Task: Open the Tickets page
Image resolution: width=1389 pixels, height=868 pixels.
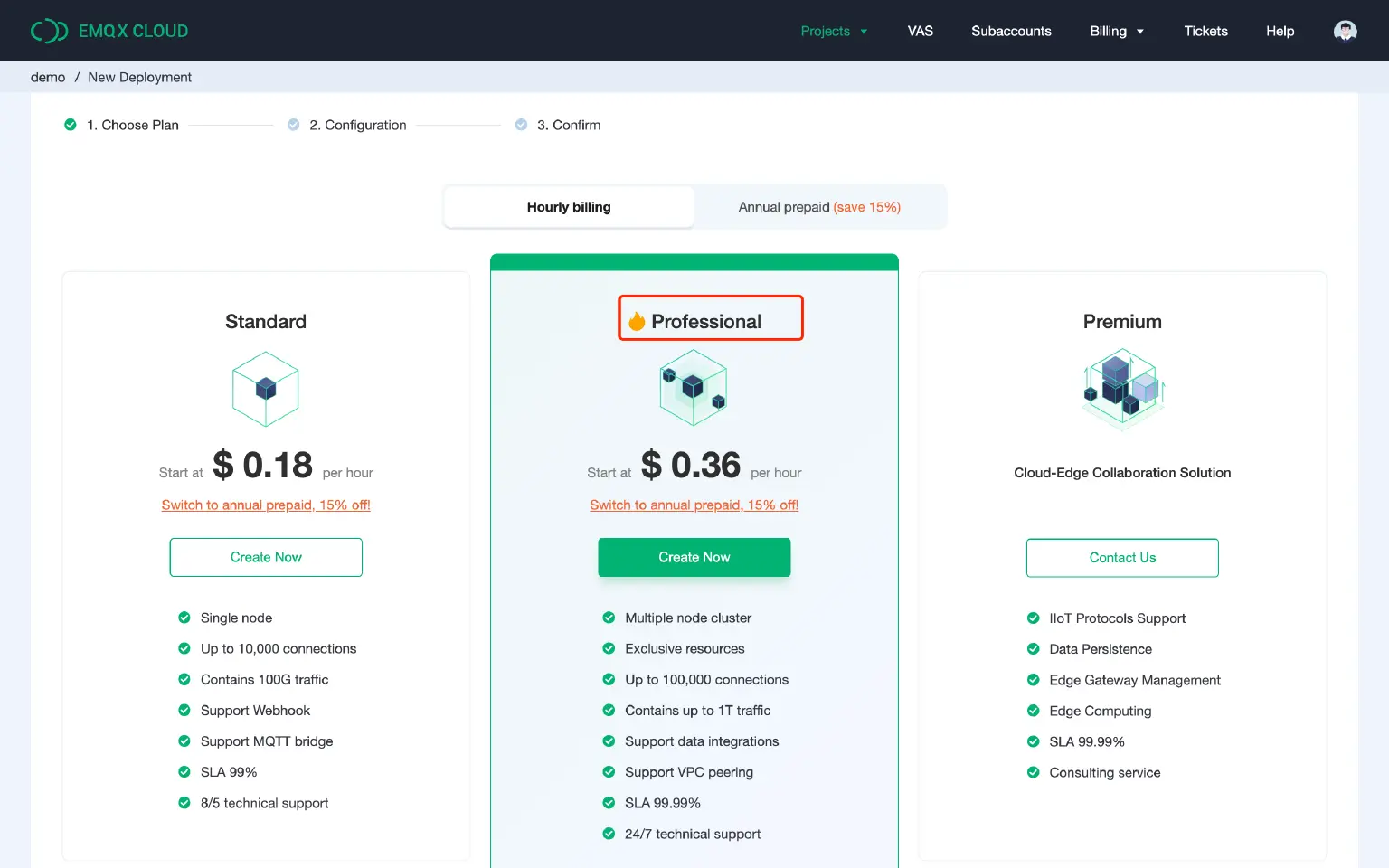Action: 1205,31
